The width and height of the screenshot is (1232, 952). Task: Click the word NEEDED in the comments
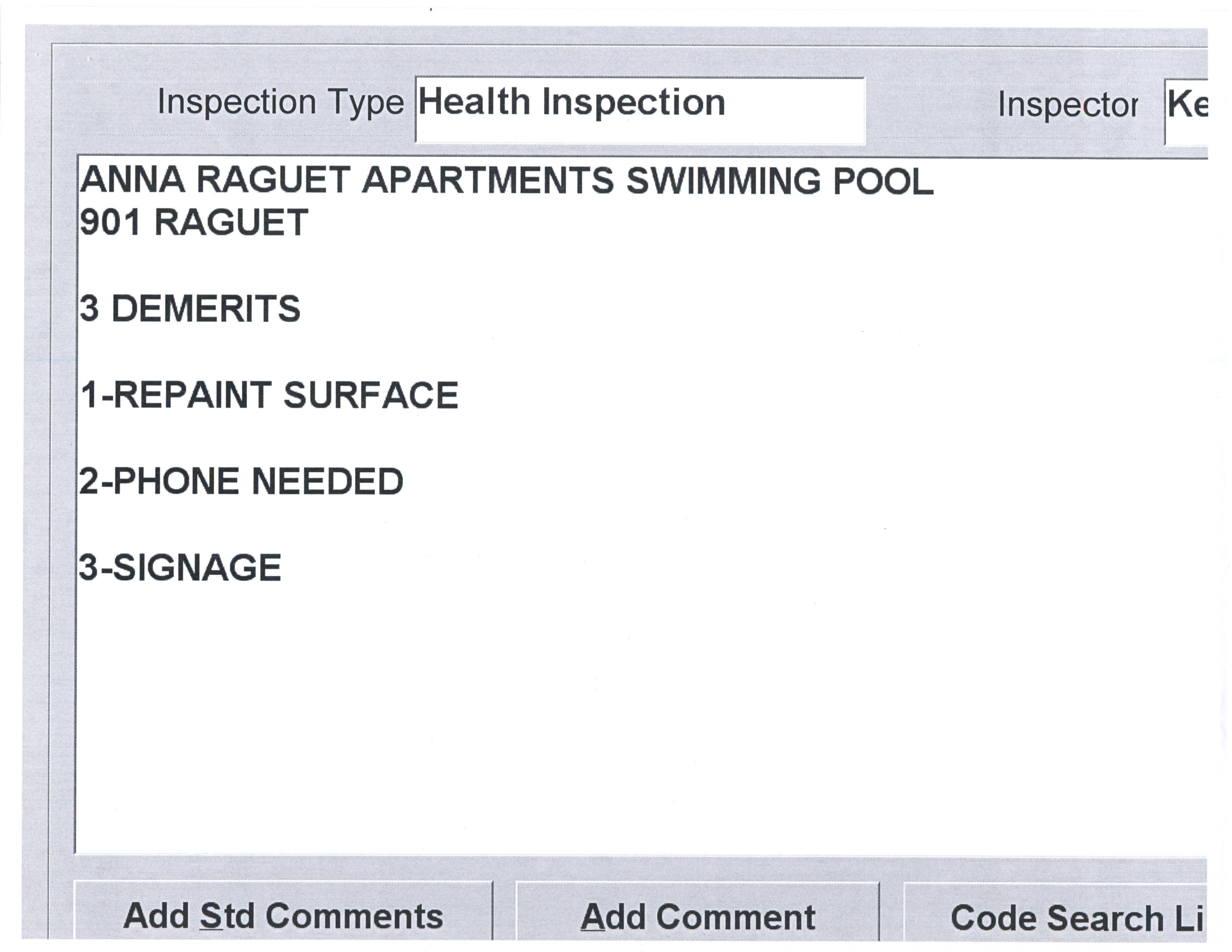(327, 482)
